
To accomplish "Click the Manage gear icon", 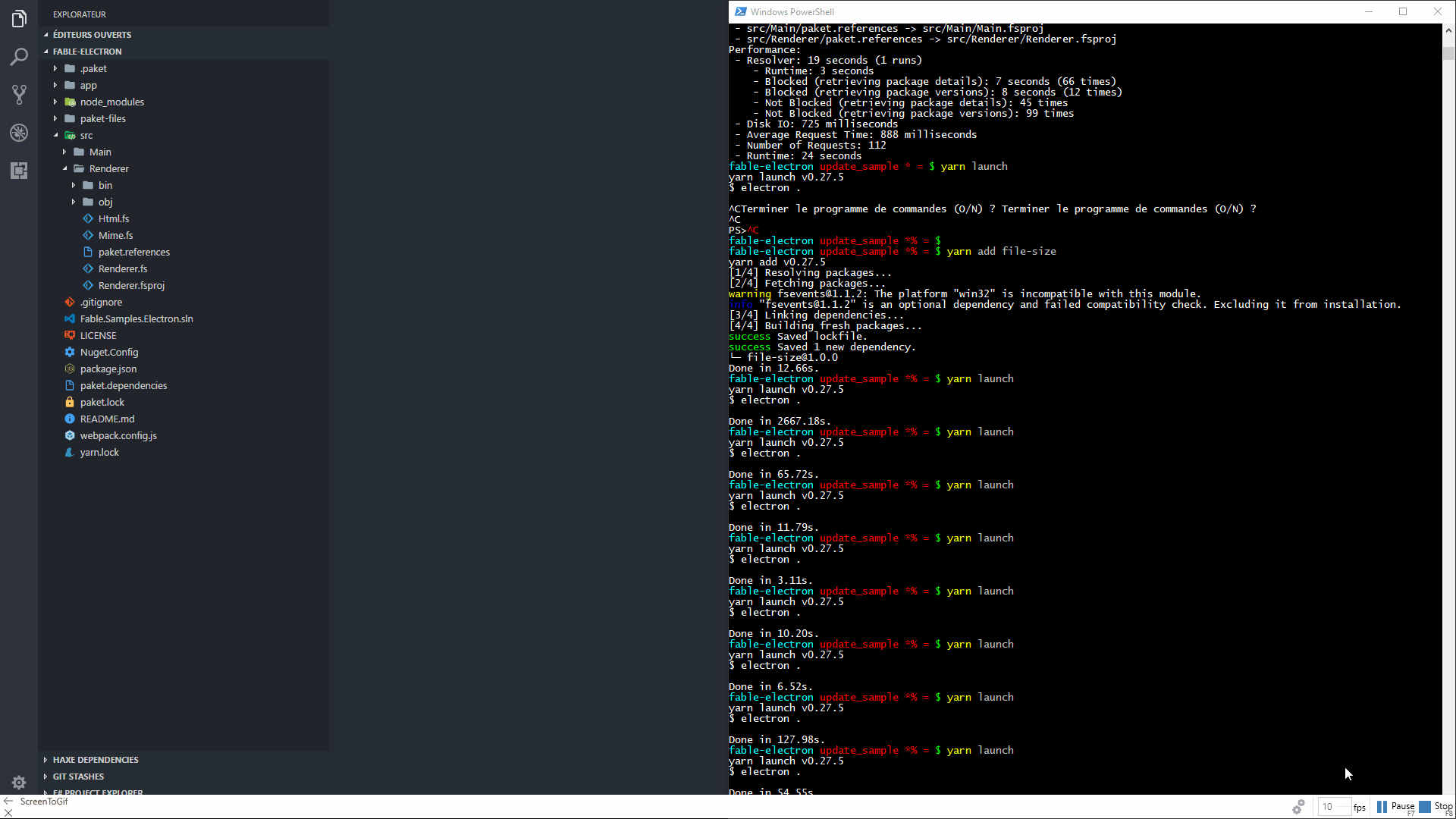I will point(19,782).
